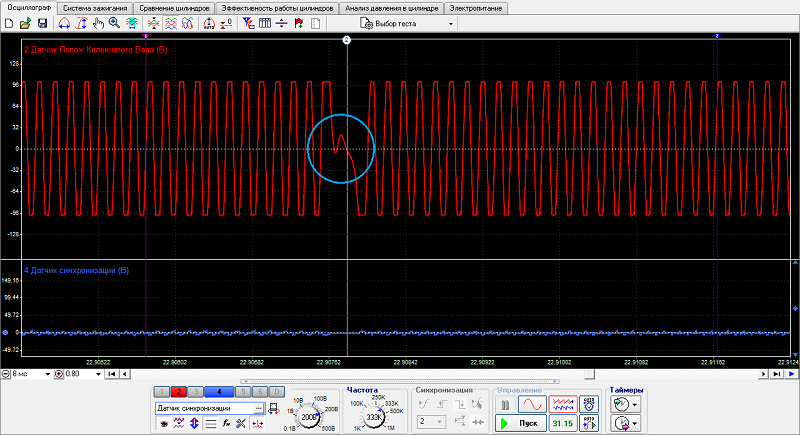
Task: Toggle channel 5 button
Action: coord(243,392)
